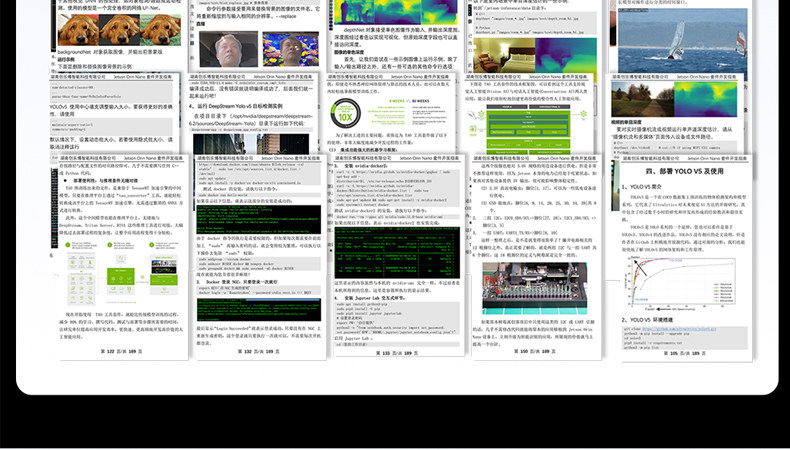
Task: Click the blue-green depth visualization image at top
Action: coord(396,12)
